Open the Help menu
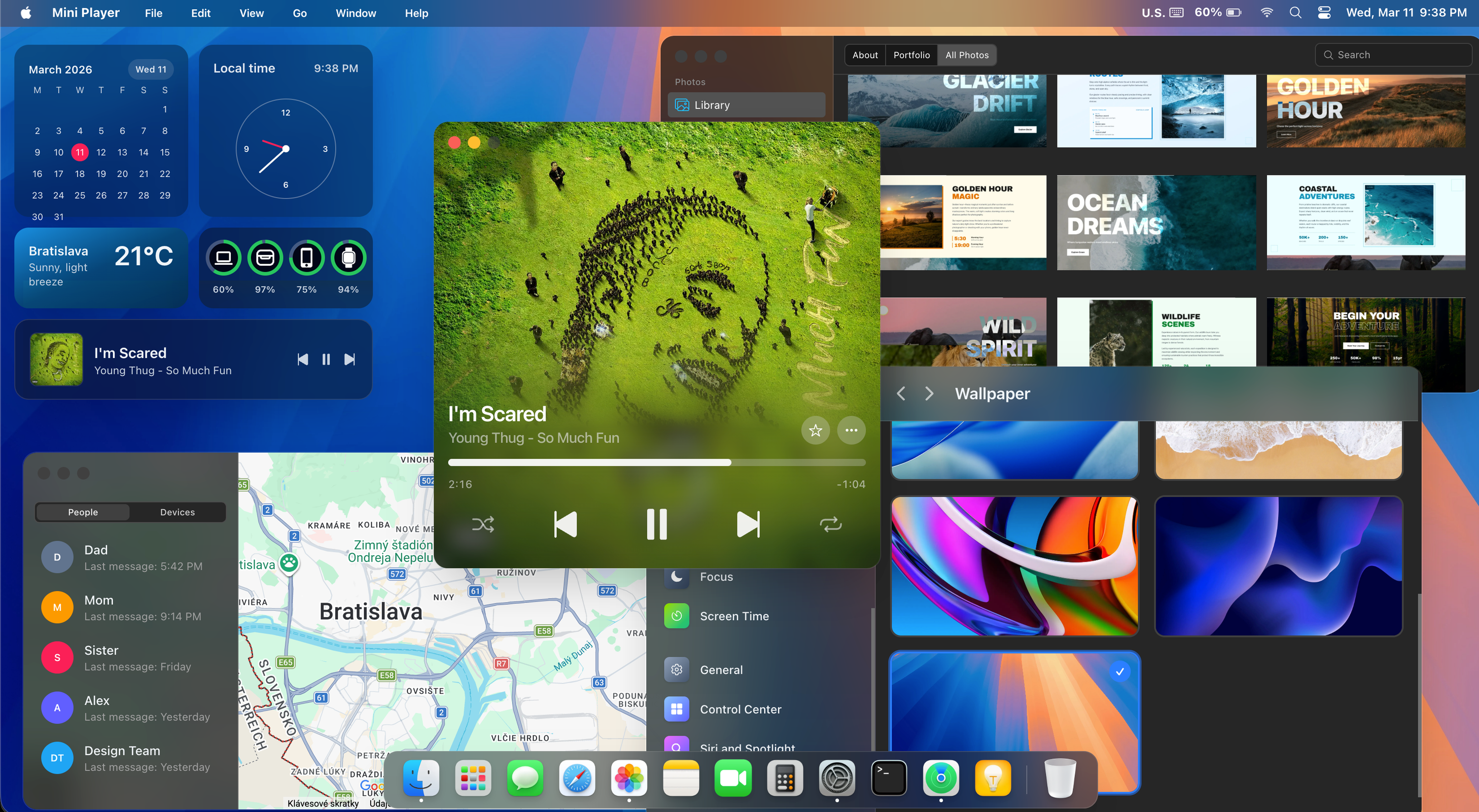The width and height of the screenshot is (1479, 812). point(416,13)
